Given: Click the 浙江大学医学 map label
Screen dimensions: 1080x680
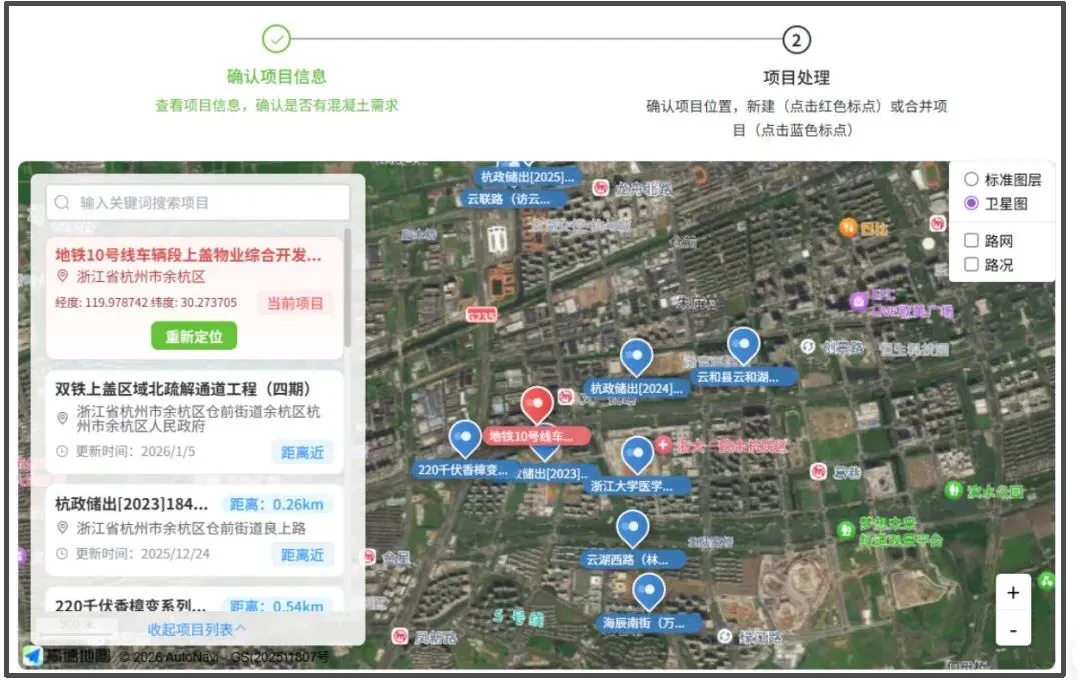Looking at the screenshot, I should (x=636, y=486).
